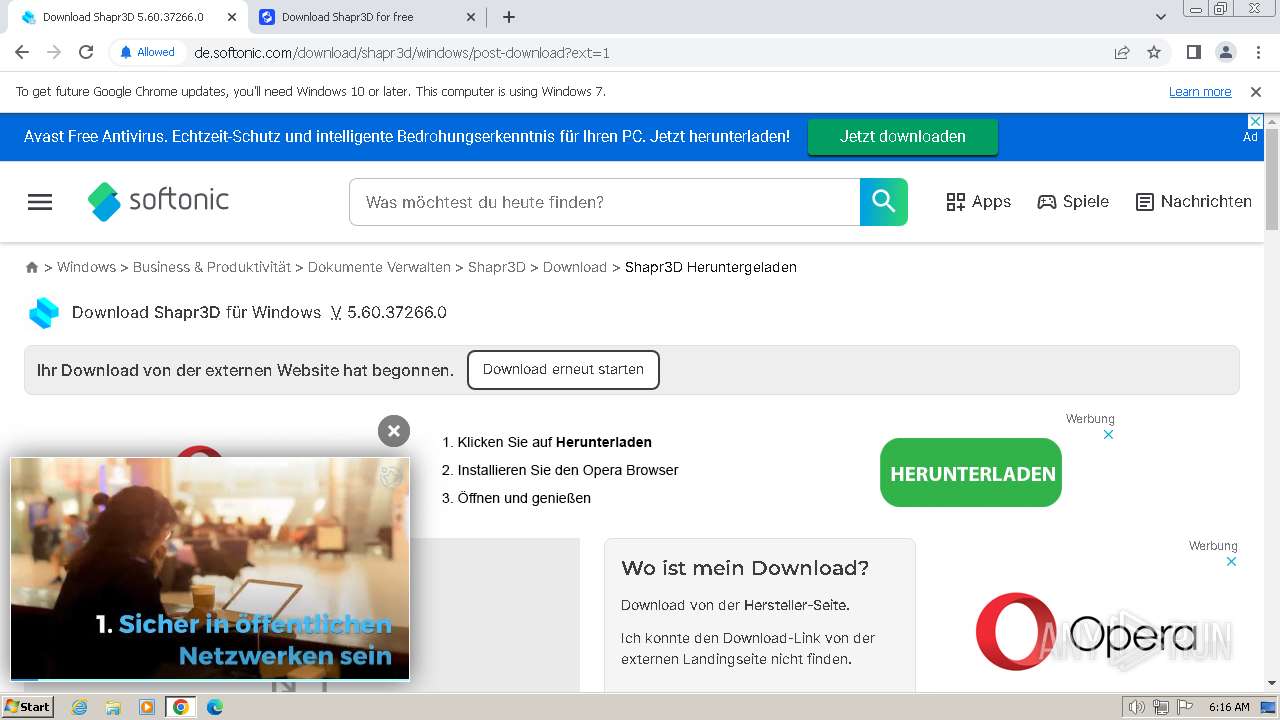Viewport: 1280px width, 720px height.
Task: Open the Softonic hamburger menu
Action: 40,202
